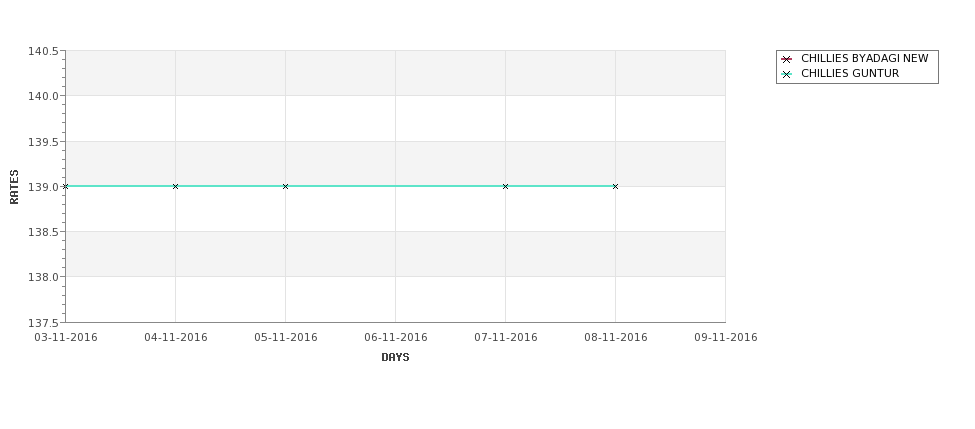Click the 07-11-2016 x-axis date label
Screen dimensions: 975x429
tap(506, 337)
